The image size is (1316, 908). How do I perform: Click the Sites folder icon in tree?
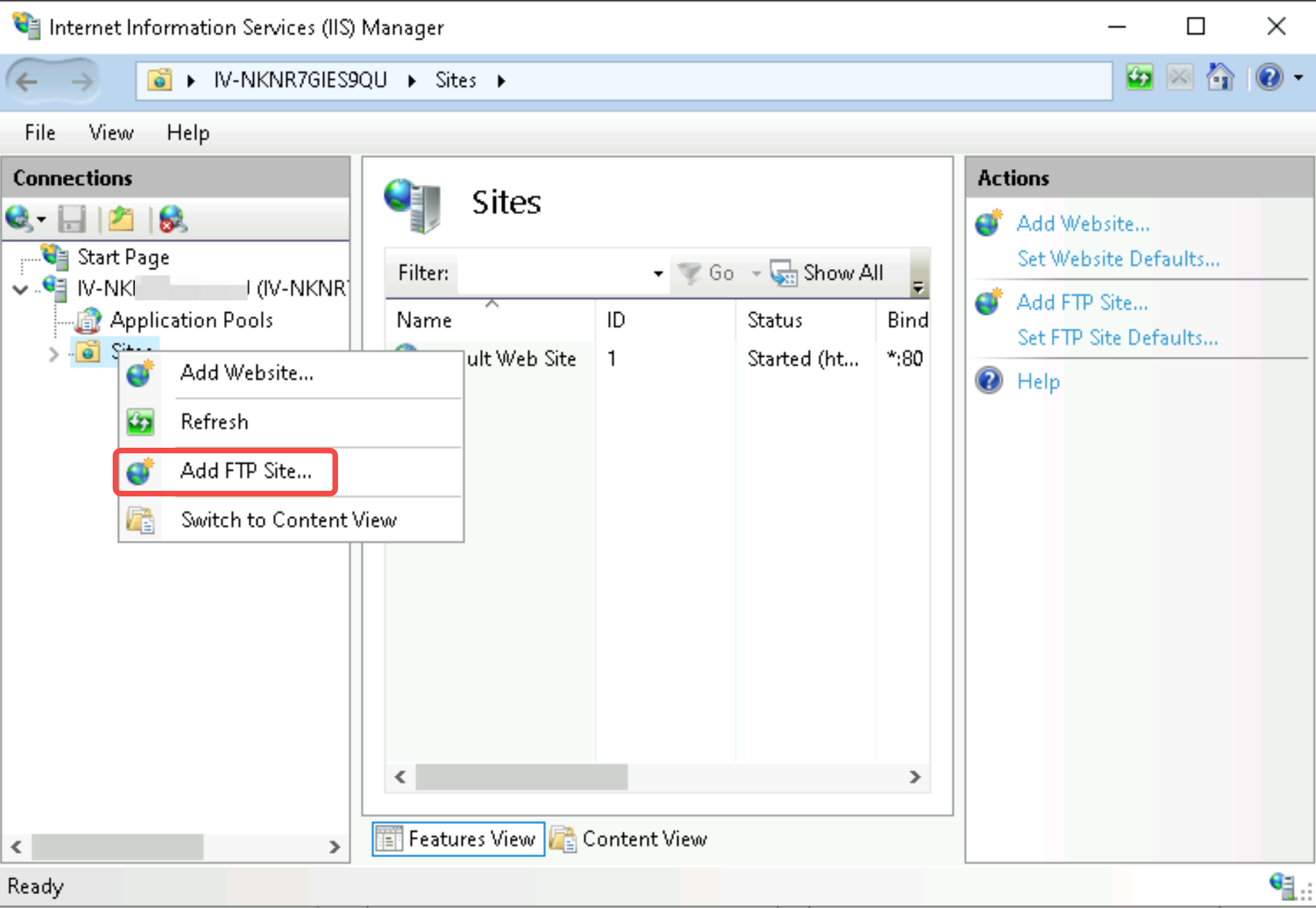point(88,352)
